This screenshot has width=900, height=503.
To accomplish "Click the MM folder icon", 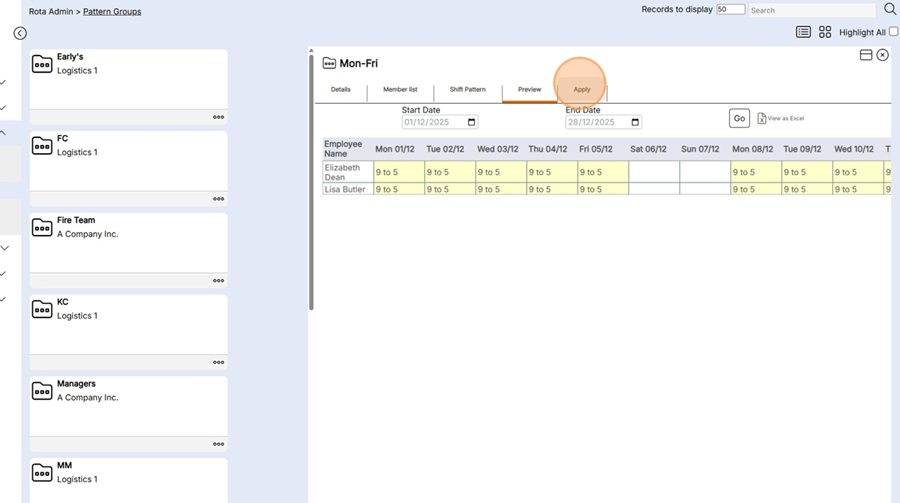I will click(x=42, y=473).
